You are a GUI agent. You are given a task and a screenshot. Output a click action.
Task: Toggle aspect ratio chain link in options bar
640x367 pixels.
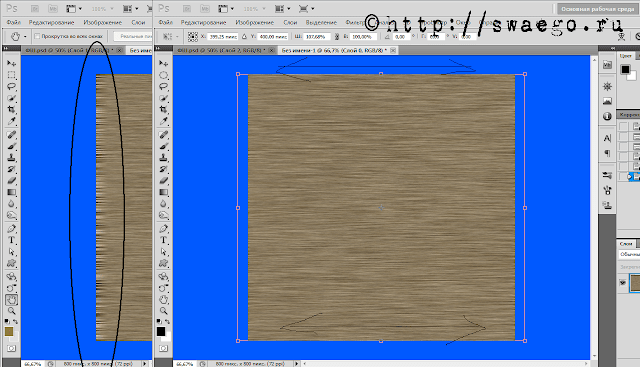coord(337,37)
